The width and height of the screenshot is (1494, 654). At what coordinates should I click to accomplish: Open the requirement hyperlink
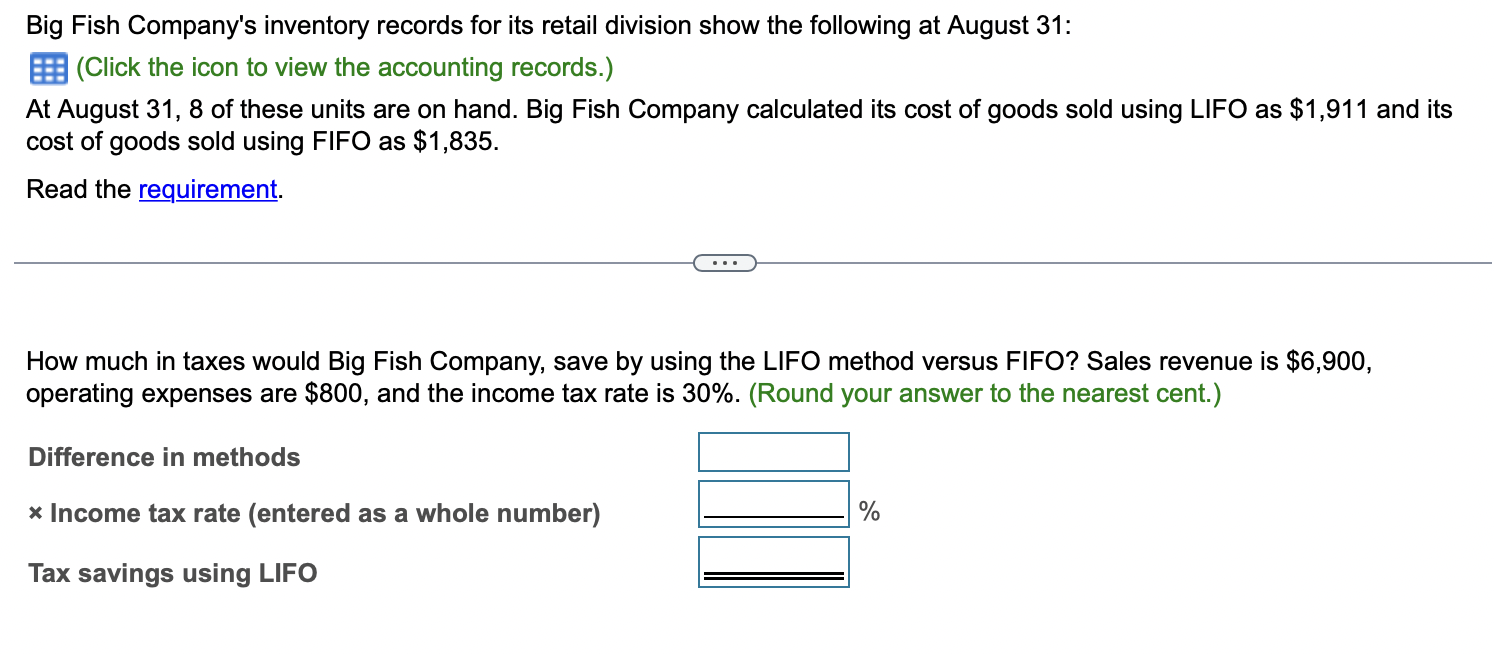pyautogui.click(x=207, y=189)
